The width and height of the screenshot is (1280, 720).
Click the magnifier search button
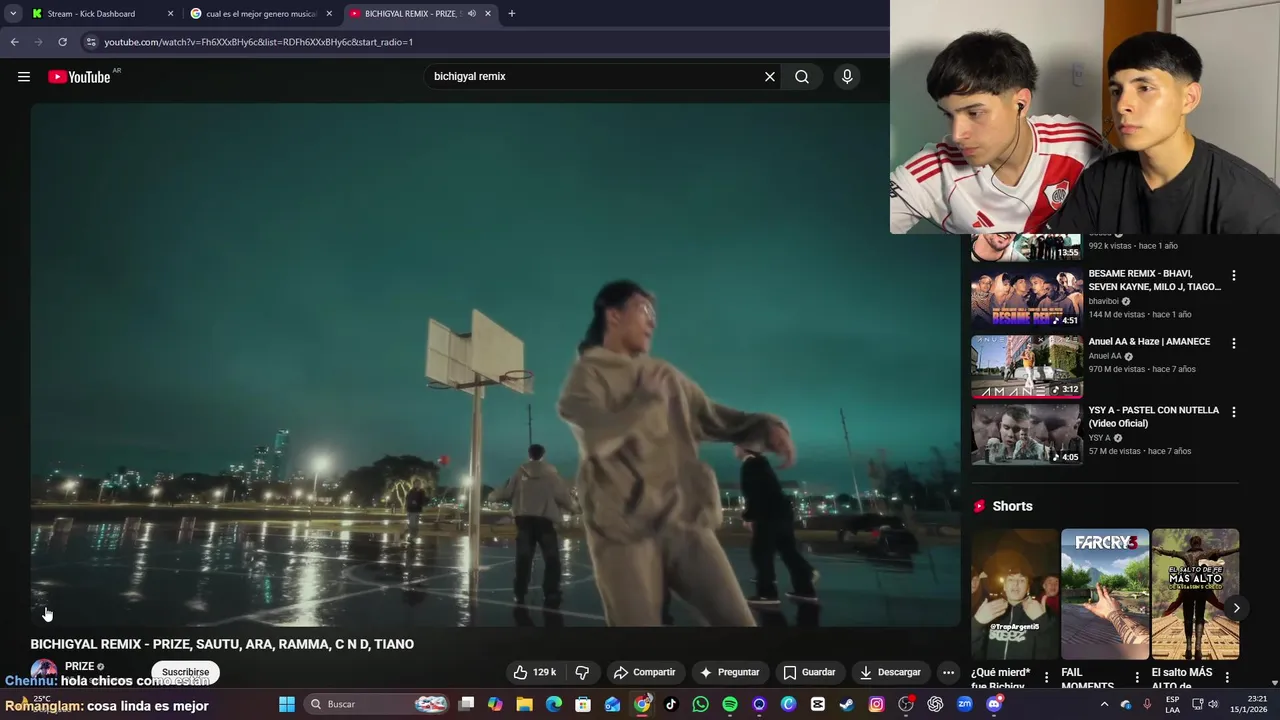pyautogui.click(x=802, y=77)
